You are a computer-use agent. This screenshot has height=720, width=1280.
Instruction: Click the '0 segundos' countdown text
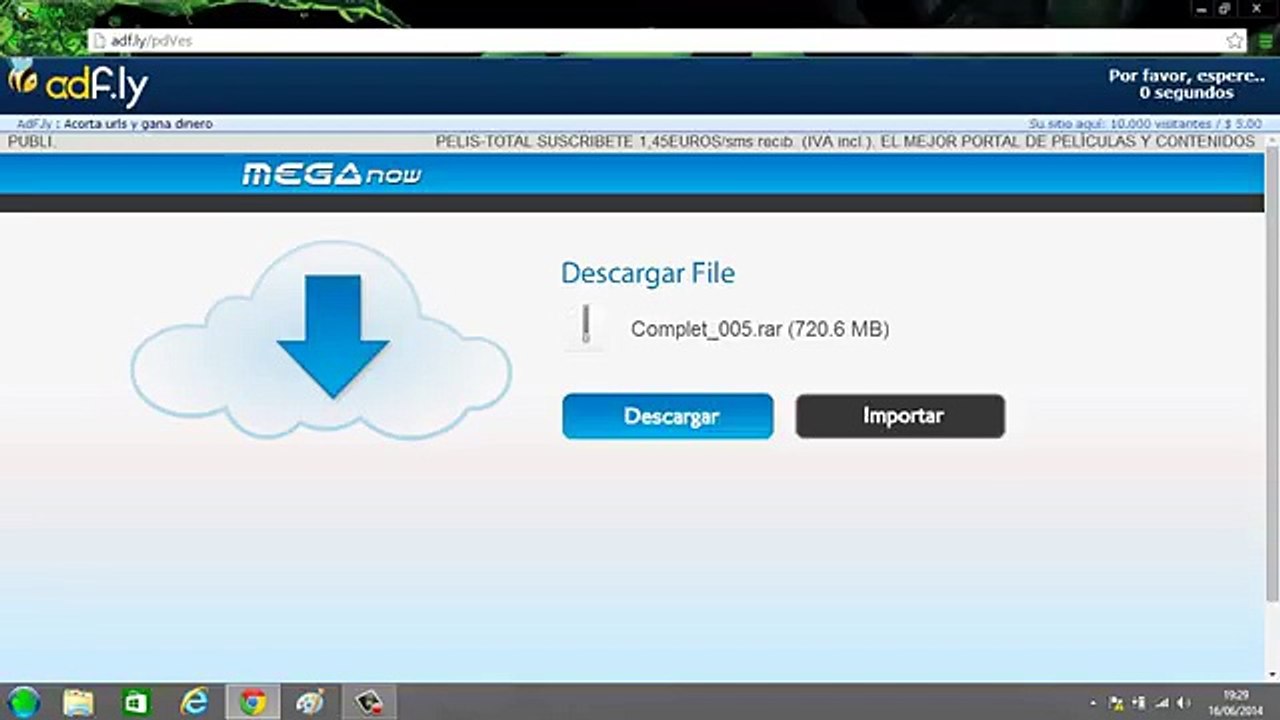coord(1186,93)
